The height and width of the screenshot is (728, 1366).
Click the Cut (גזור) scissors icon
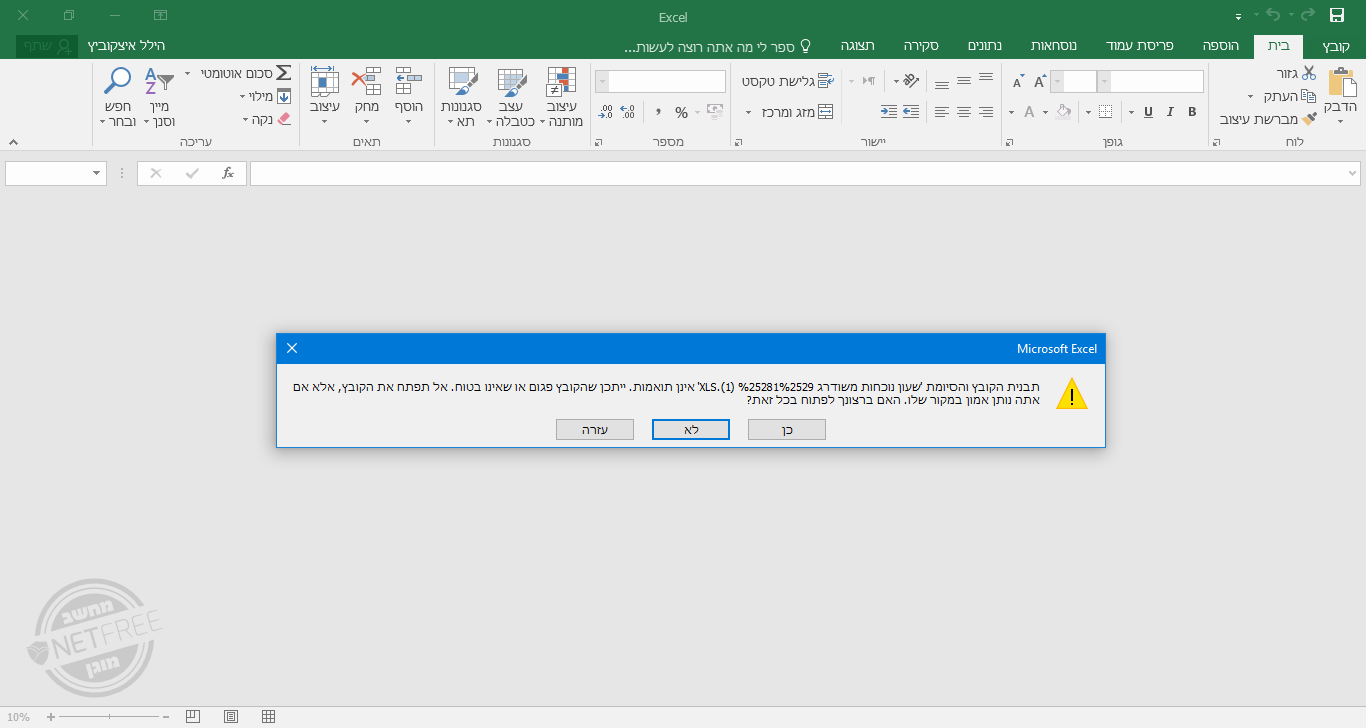click(x=1309, y=74)
